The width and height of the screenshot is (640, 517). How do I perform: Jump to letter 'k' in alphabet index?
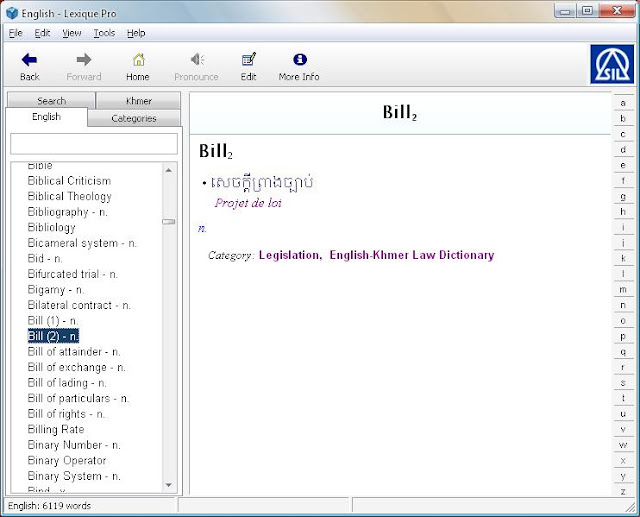click(623, 258)
